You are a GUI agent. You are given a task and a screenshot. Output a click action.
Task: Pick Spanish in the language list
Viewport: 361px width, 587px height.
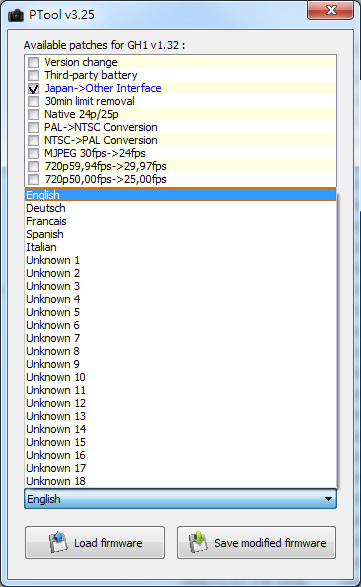coord(180,234)
